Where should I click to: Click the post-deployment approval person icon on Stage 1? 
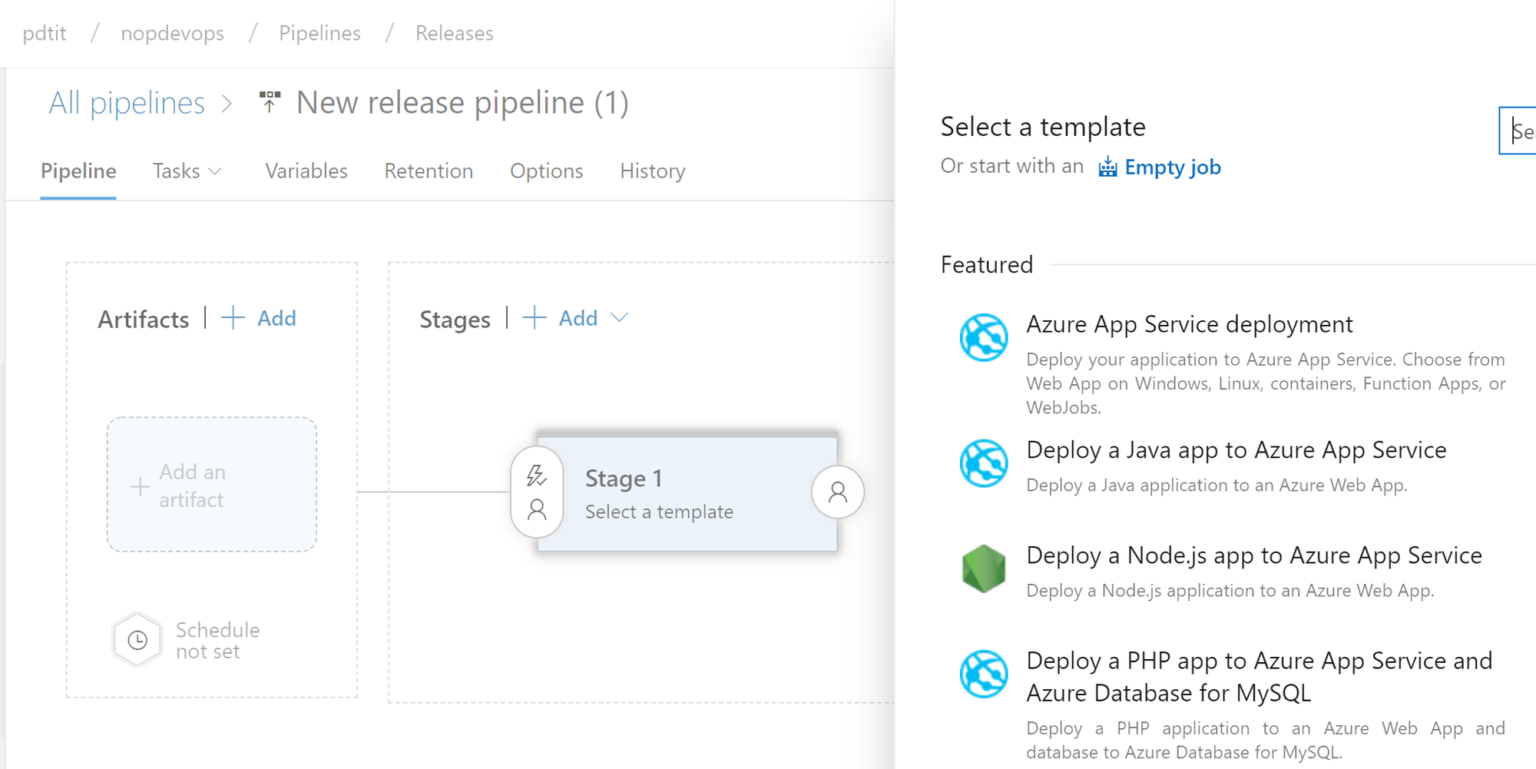837,492
